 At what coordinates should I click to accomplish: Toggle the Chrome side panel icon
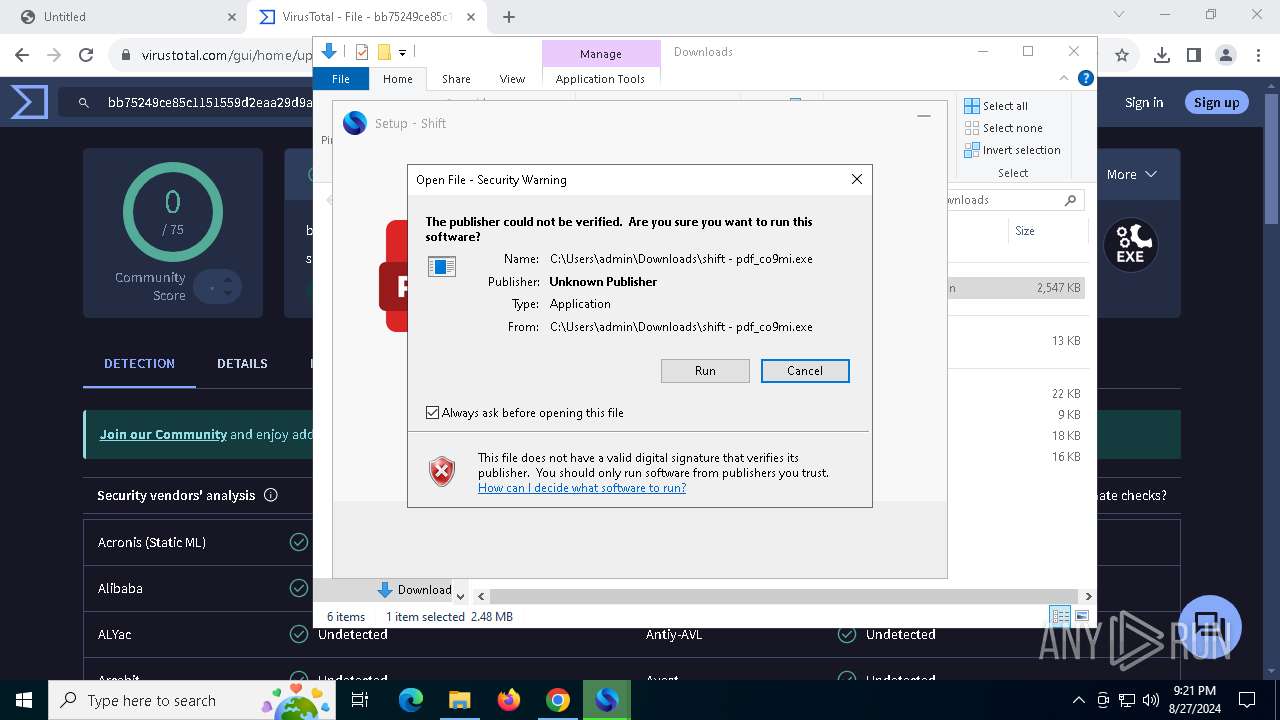(1194, 55)
